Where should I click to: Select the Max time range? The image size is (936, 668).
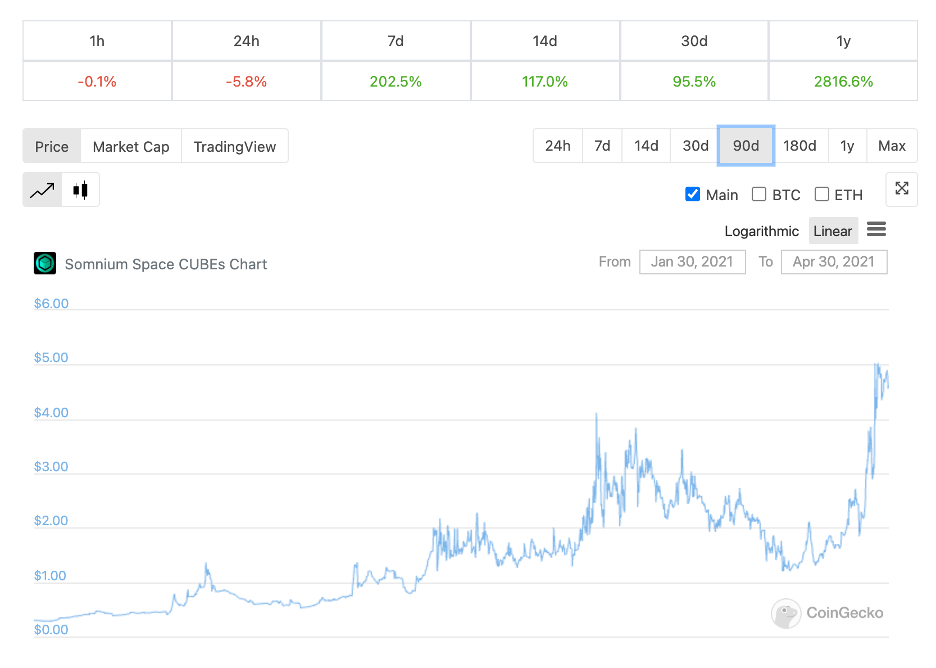(892, 146)
